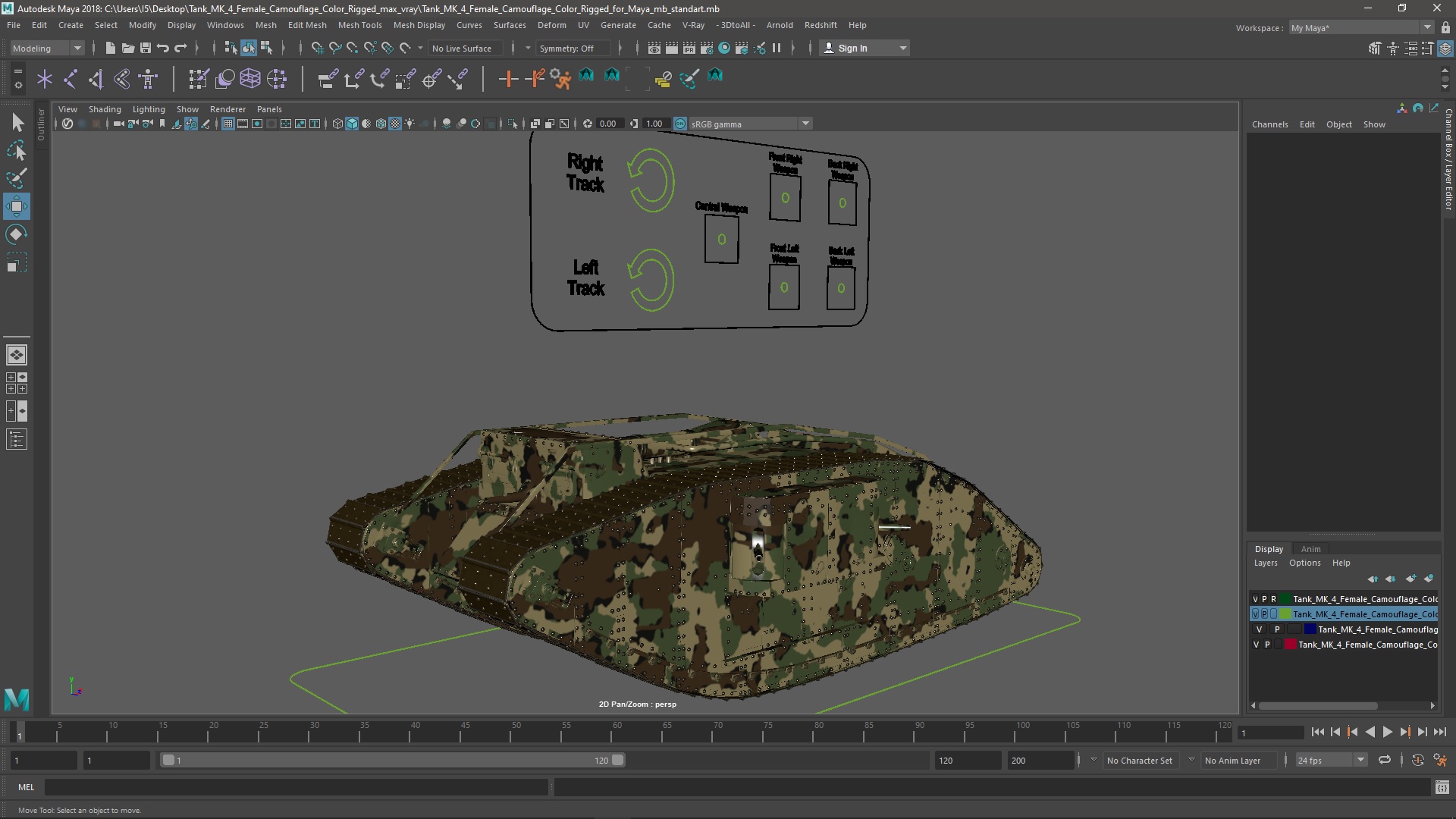
Task: Open the layer editor Options menu
Action: (x=1304, y=563)
